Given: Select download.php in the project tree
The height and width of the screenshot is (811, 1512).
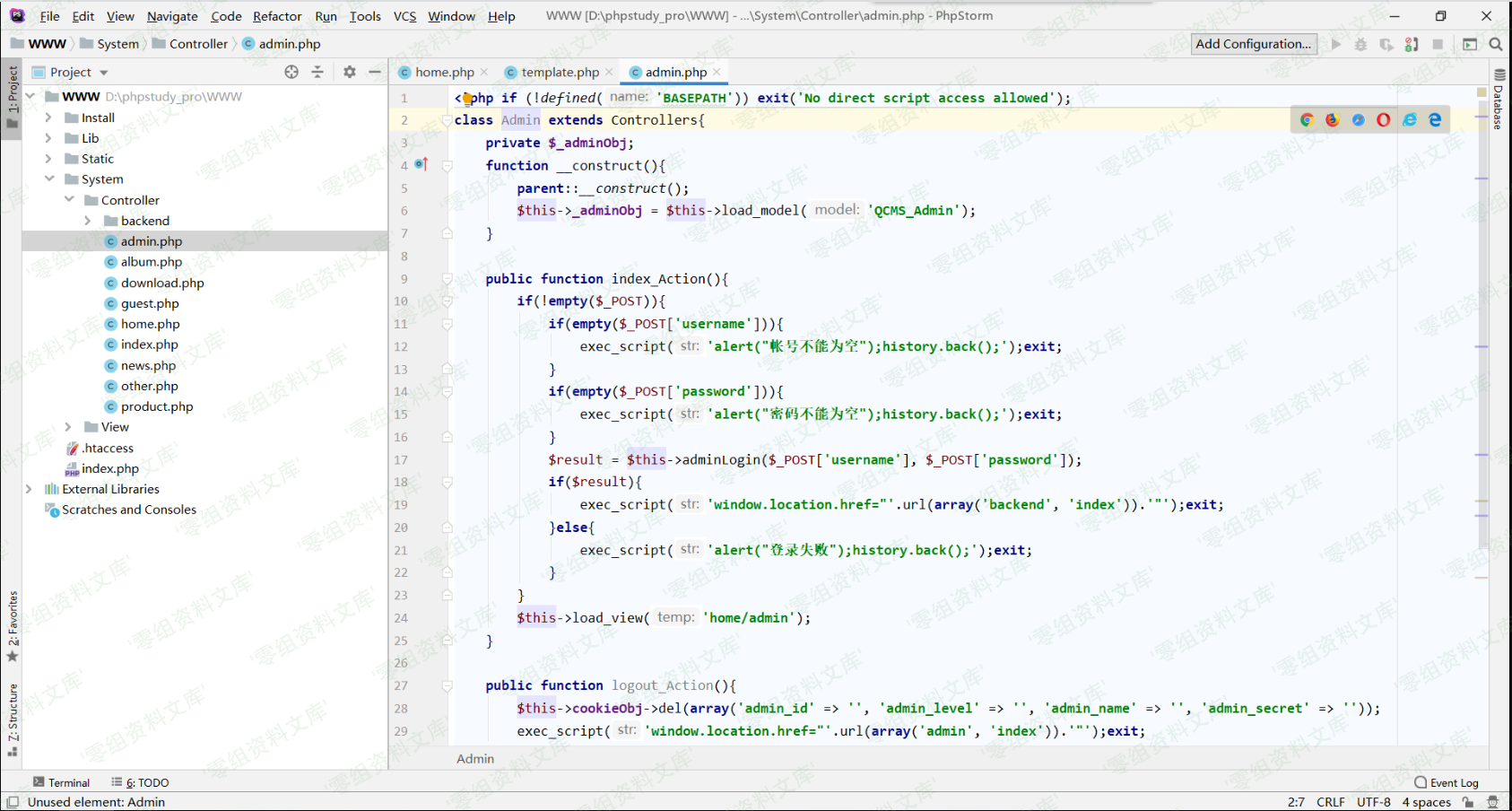Looking at the screenshot, I should (162, 283).
